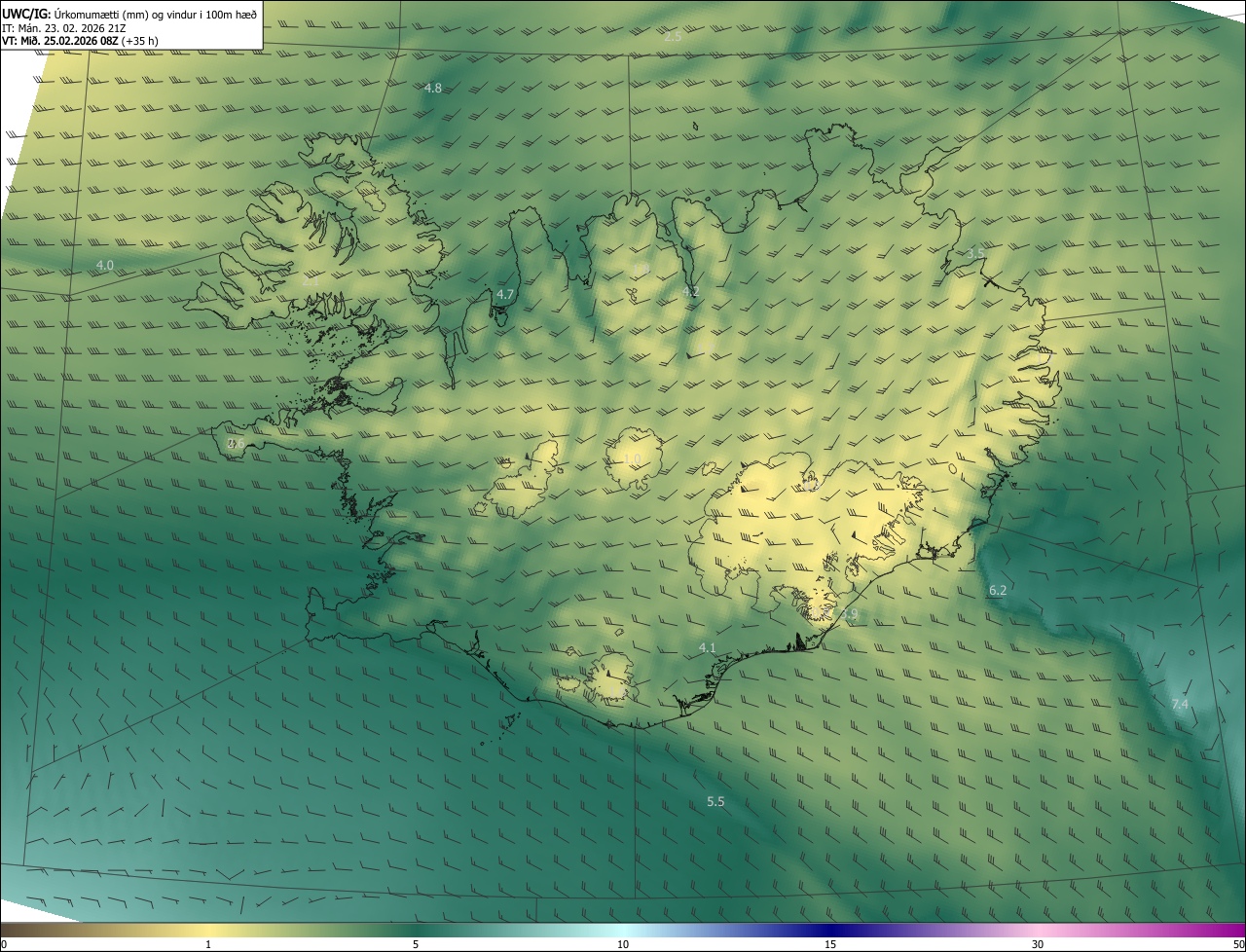
Task: Click the 4.7 value label by the fjord
Action: (x=505, y=294)
